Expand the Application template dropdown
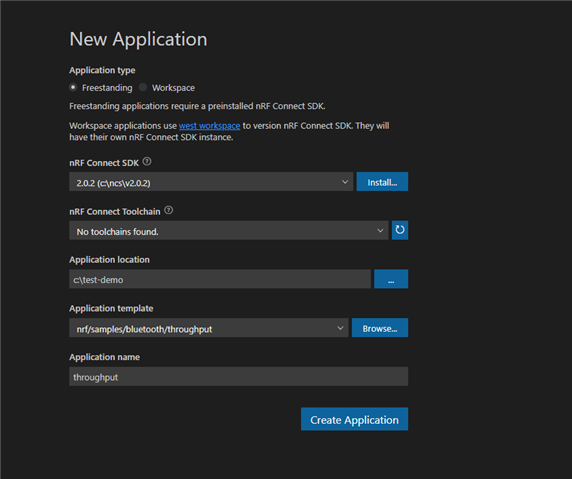Image resolution: width=572 pixels, height=479 pixels. 209,328
